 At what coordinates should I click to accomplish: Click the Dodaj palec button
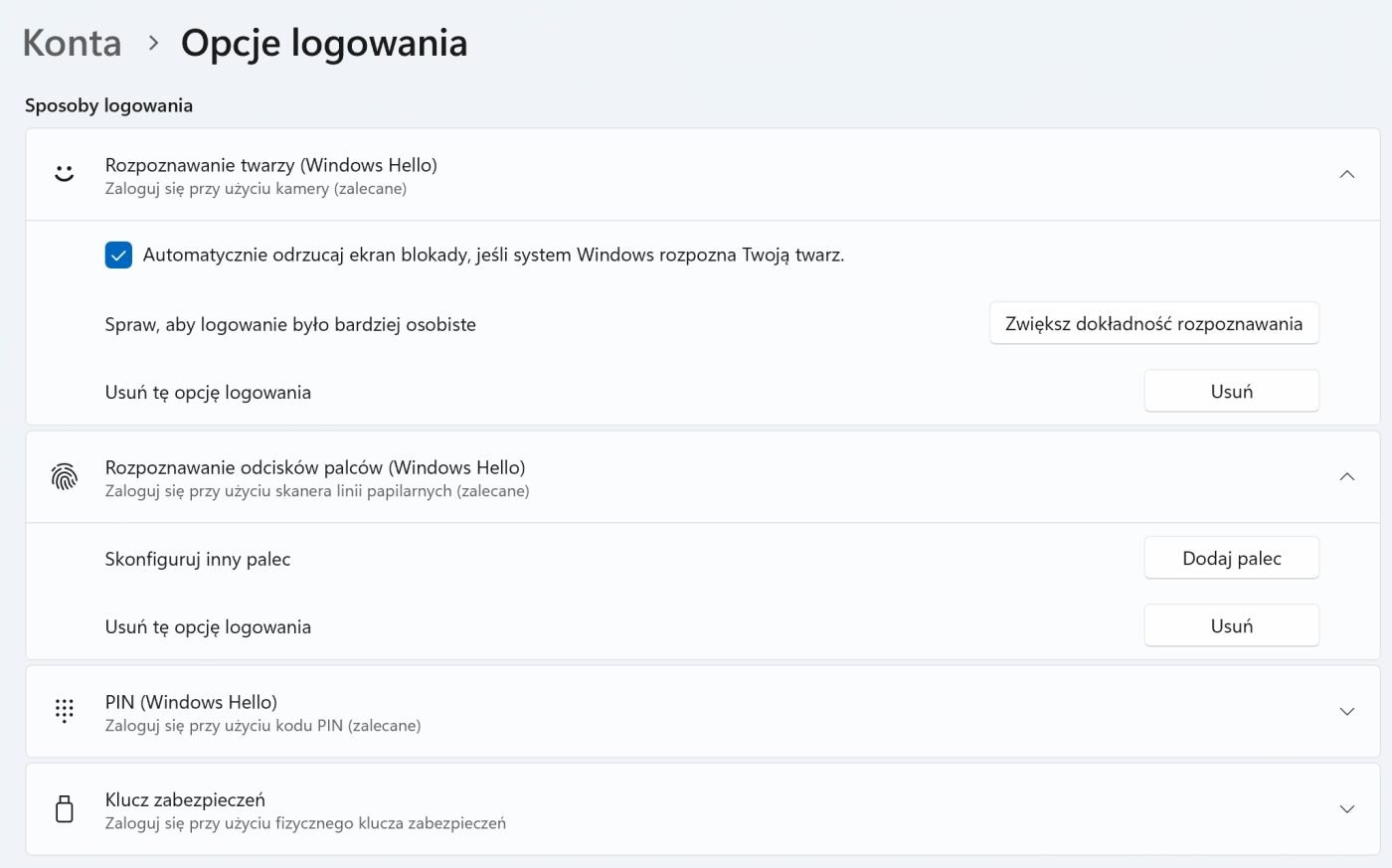coord(1231,558)
